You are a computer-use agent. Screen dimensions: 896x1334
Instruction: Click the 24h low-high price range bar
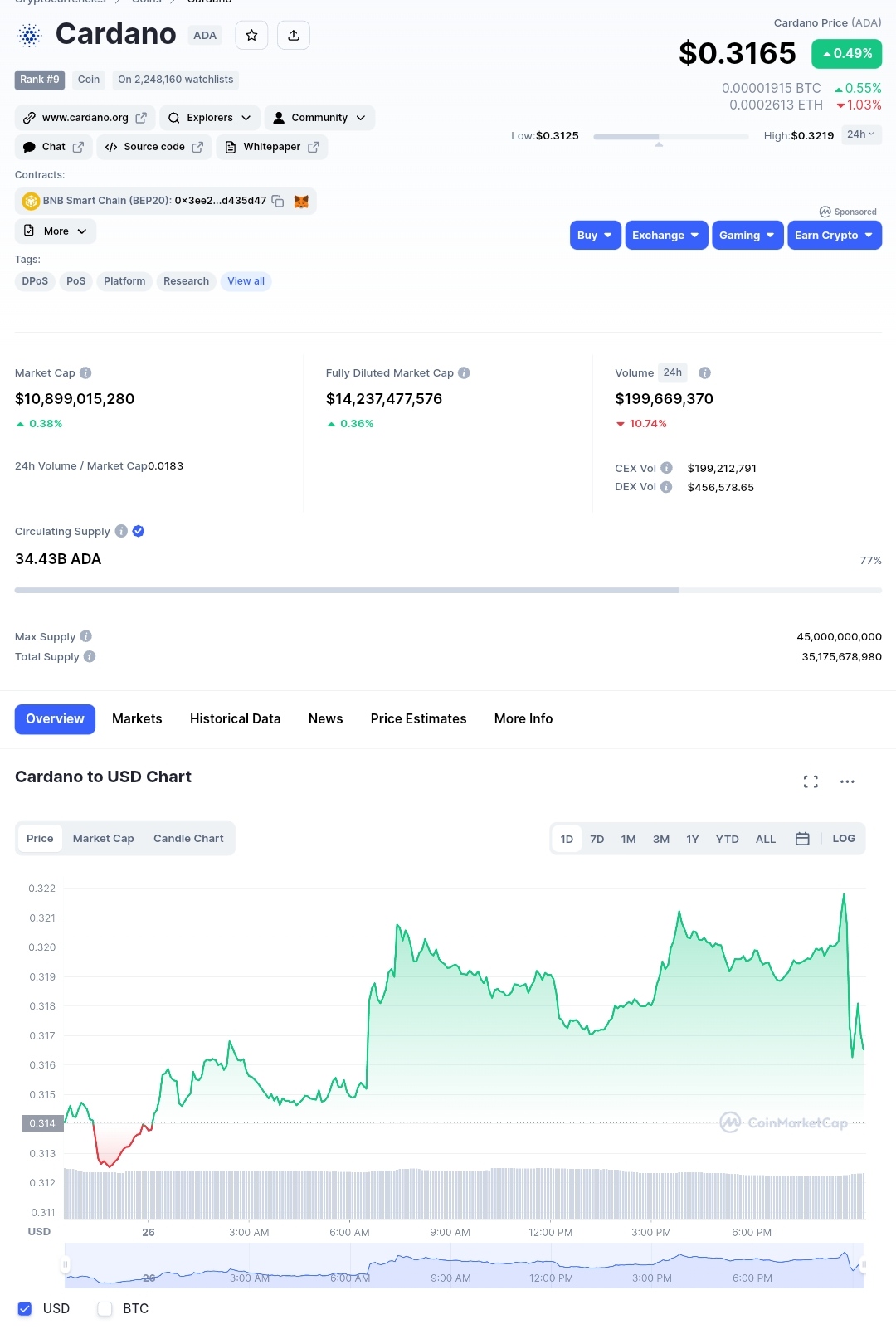pos(671,136)
